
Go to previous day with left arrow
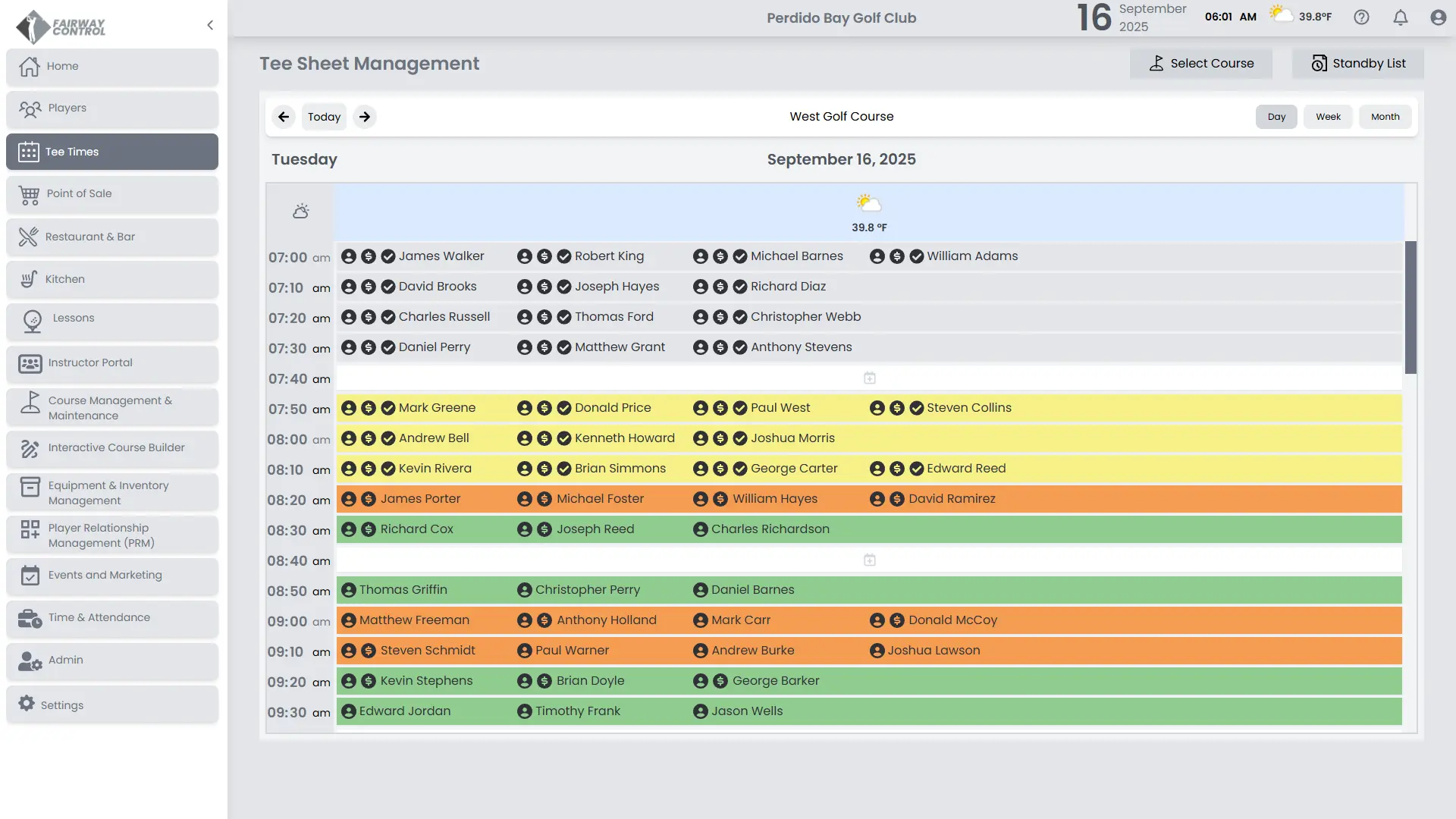(x=284, y=117)
